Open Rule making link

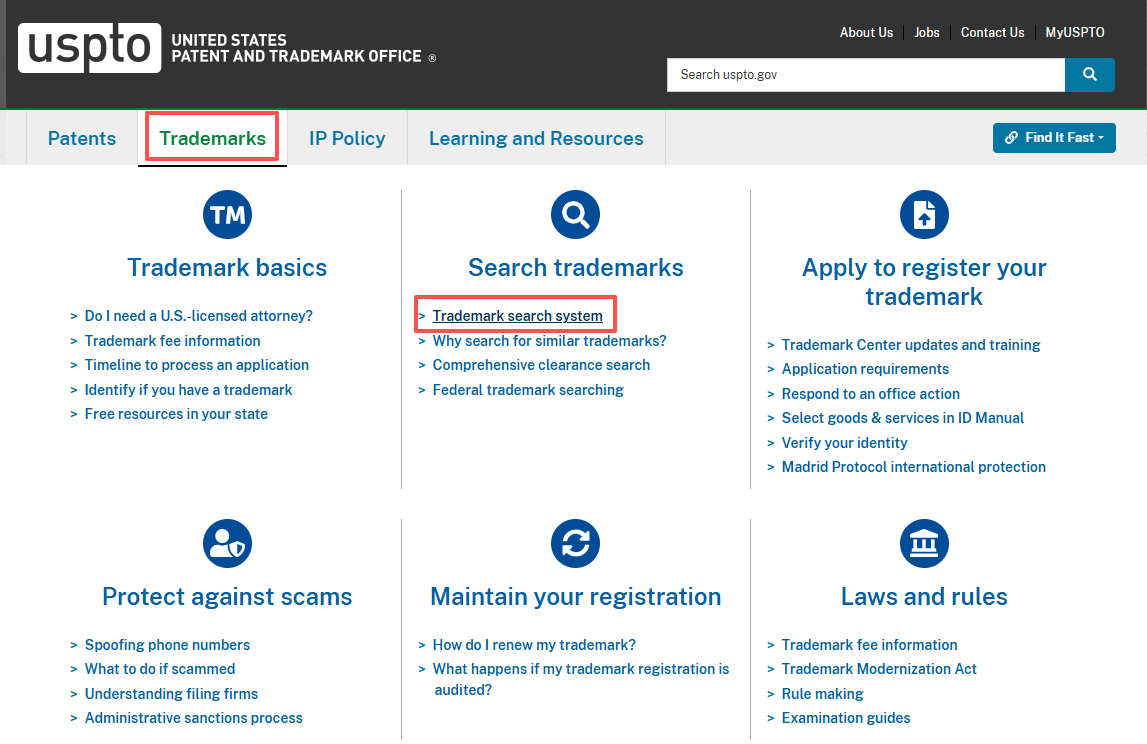click(x=823, y=694)
